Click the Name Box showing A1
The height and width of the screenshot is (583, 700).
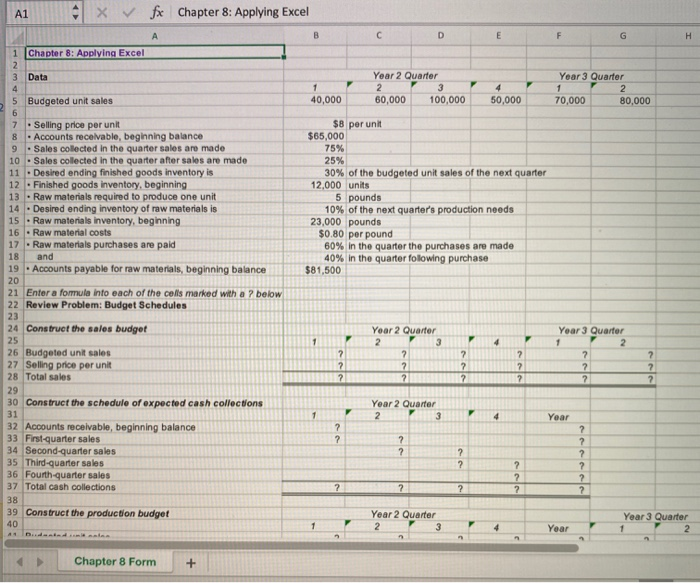click(x=40, y=13)
